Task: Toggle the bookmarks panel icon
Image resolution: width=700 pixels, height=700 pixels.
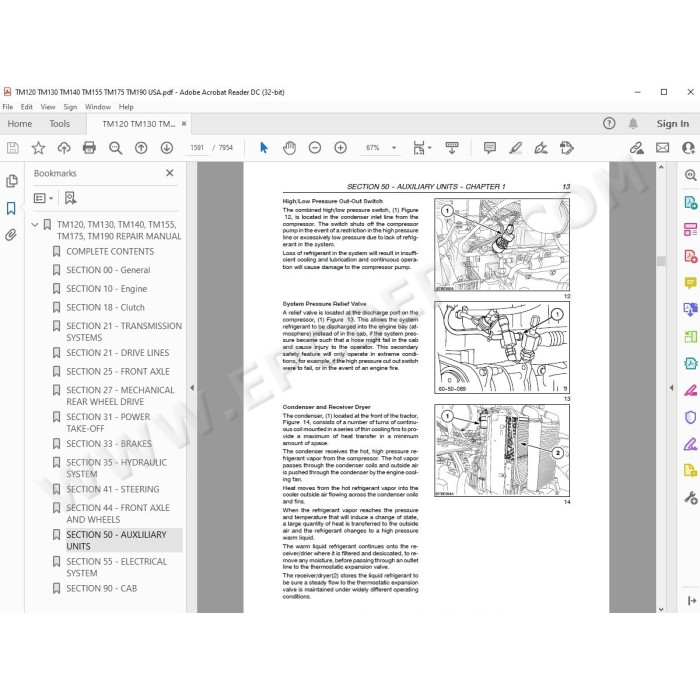Action: (x=11, y=208)
